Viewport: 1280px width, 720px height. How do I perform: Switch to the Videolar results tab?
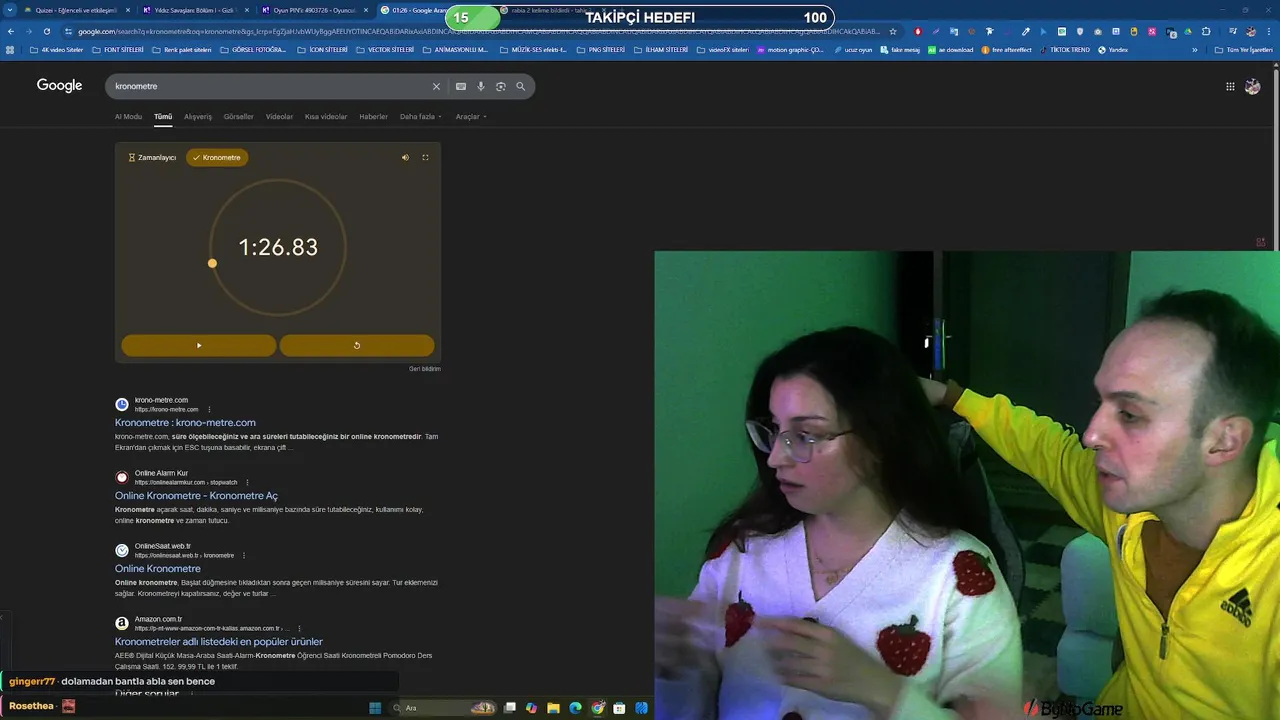tap(279, 117)
